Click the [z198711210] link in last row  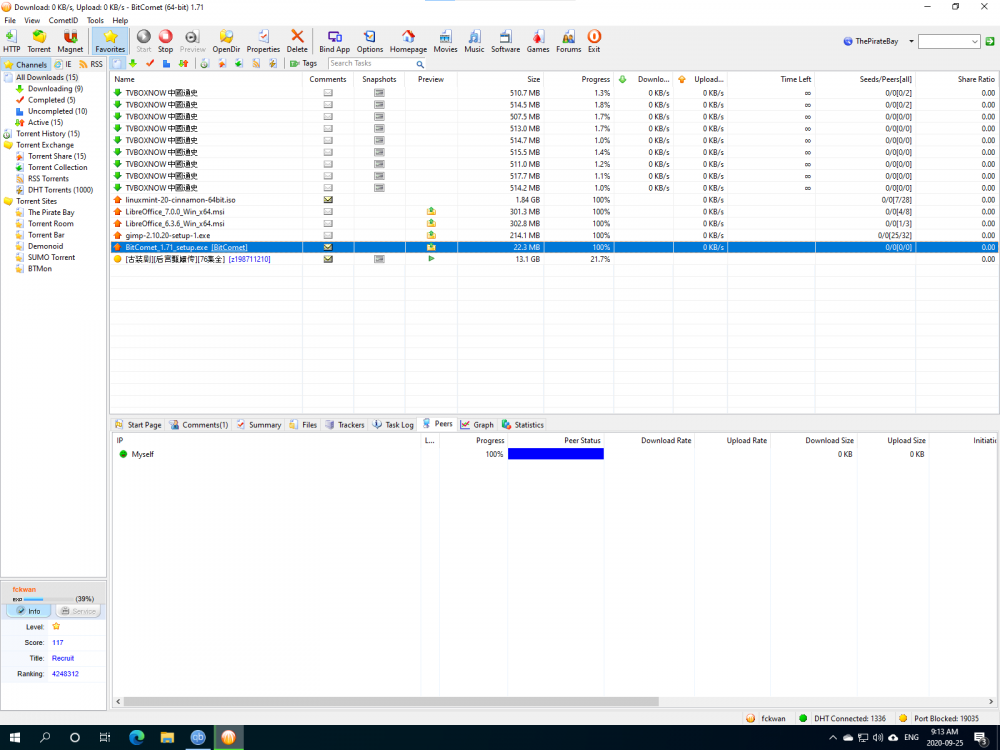pos(249,260)
